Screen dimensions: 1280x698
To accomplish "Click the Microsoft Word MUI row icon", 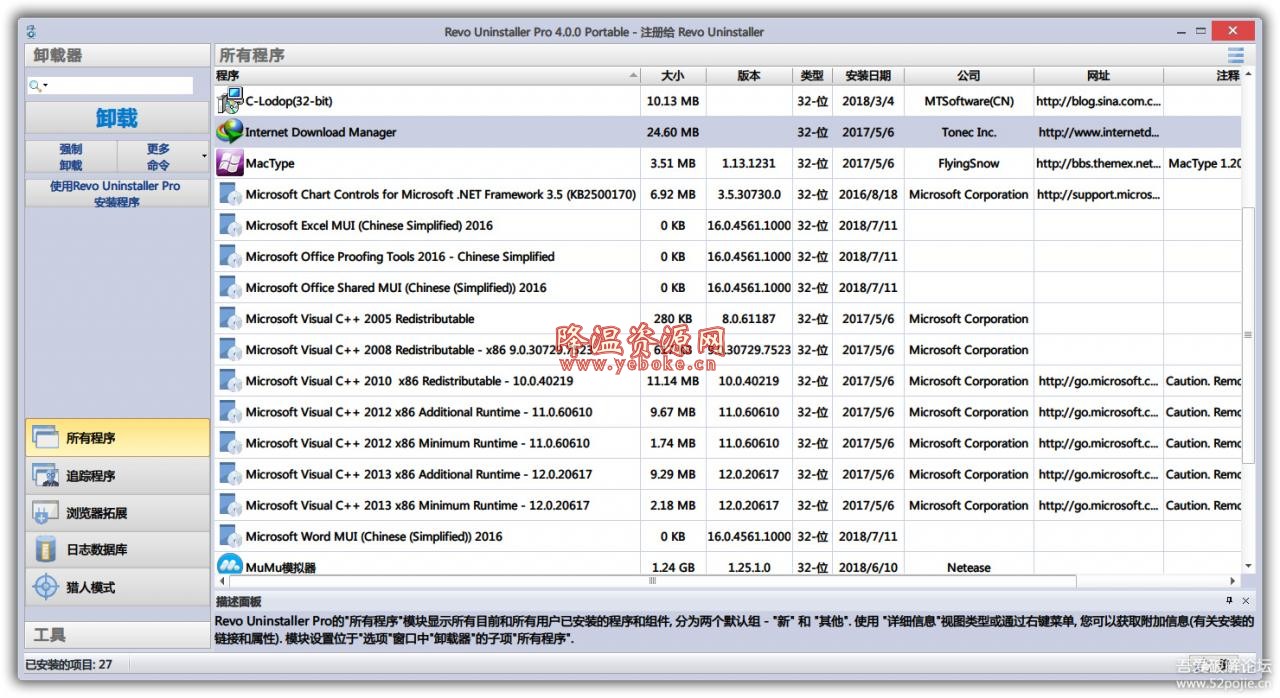I will pyautogui.click(x=230, y=535).
